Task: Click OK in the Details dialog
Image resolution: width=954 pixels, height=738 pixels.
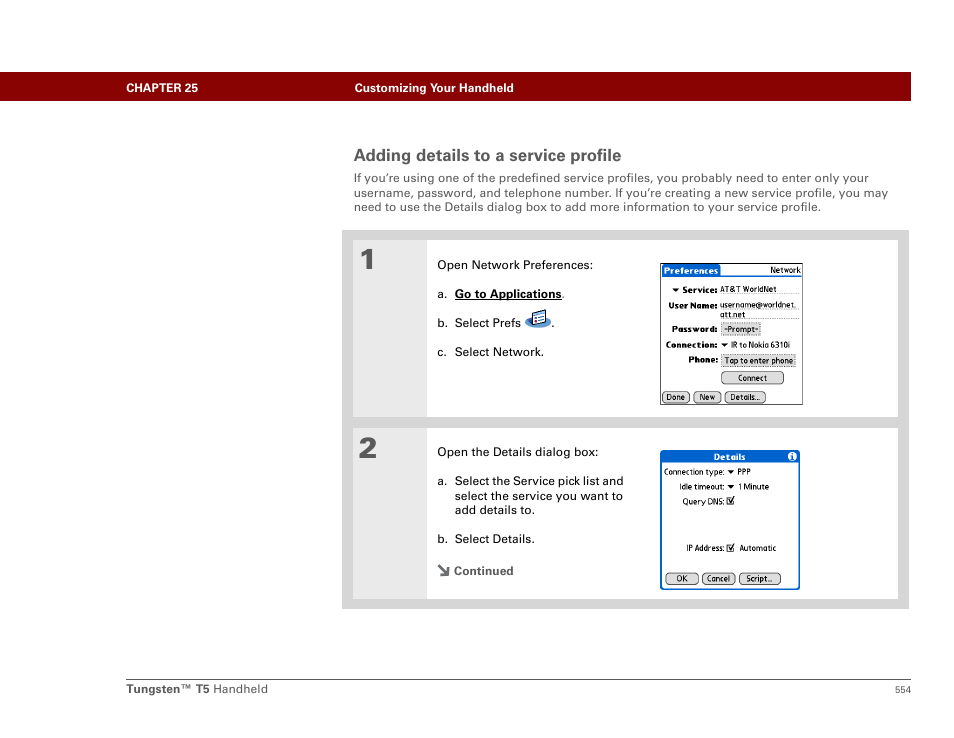Action: (682, 579)
